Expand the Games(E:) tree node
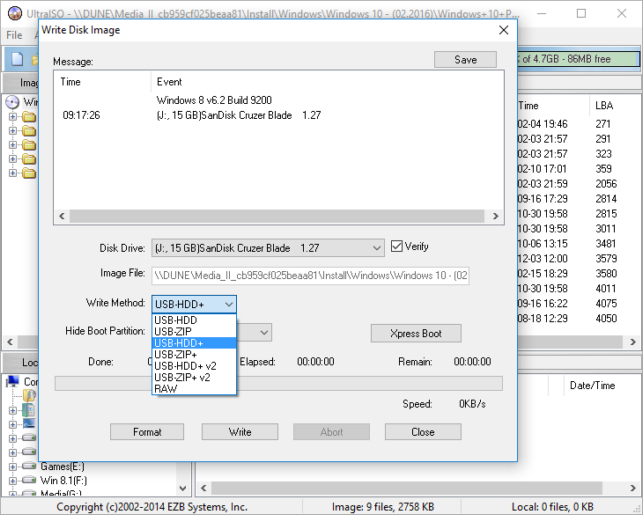 click(12, 467)
